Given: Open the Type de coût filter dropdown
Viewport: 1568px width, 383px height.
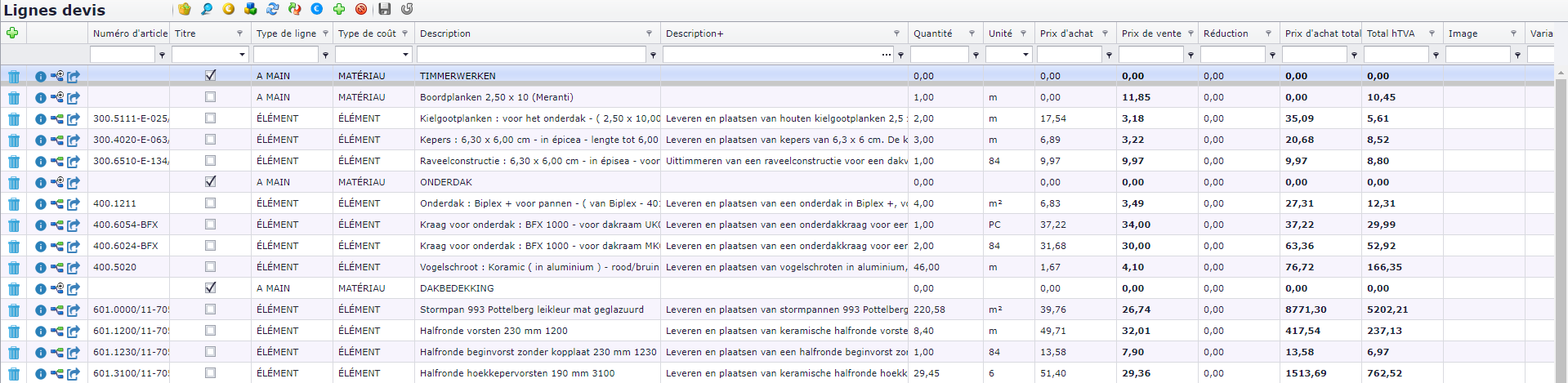Looking at the screenshot, I should [405, 55].
